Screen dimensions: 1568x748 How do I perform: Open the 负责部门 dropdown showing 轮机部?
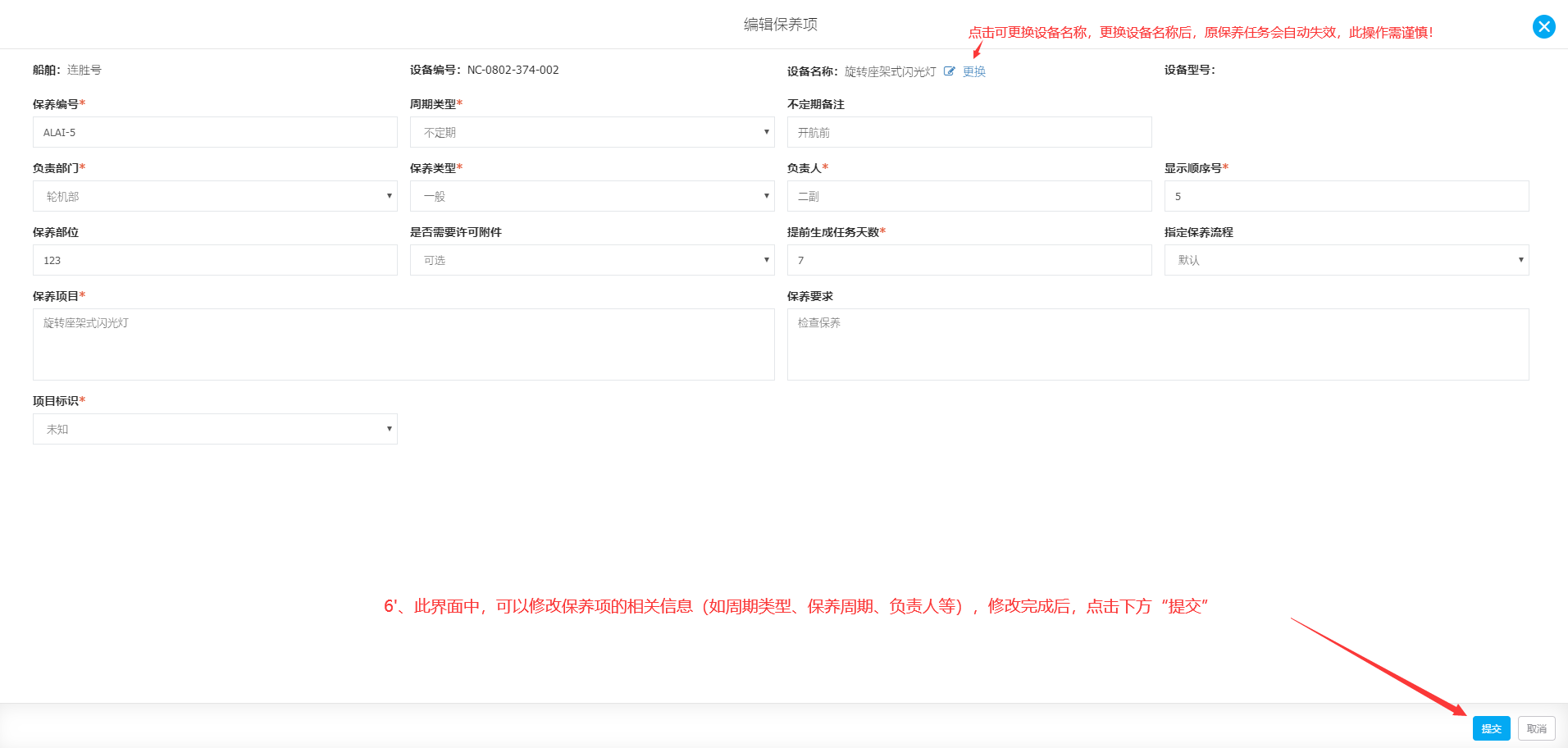215,196
